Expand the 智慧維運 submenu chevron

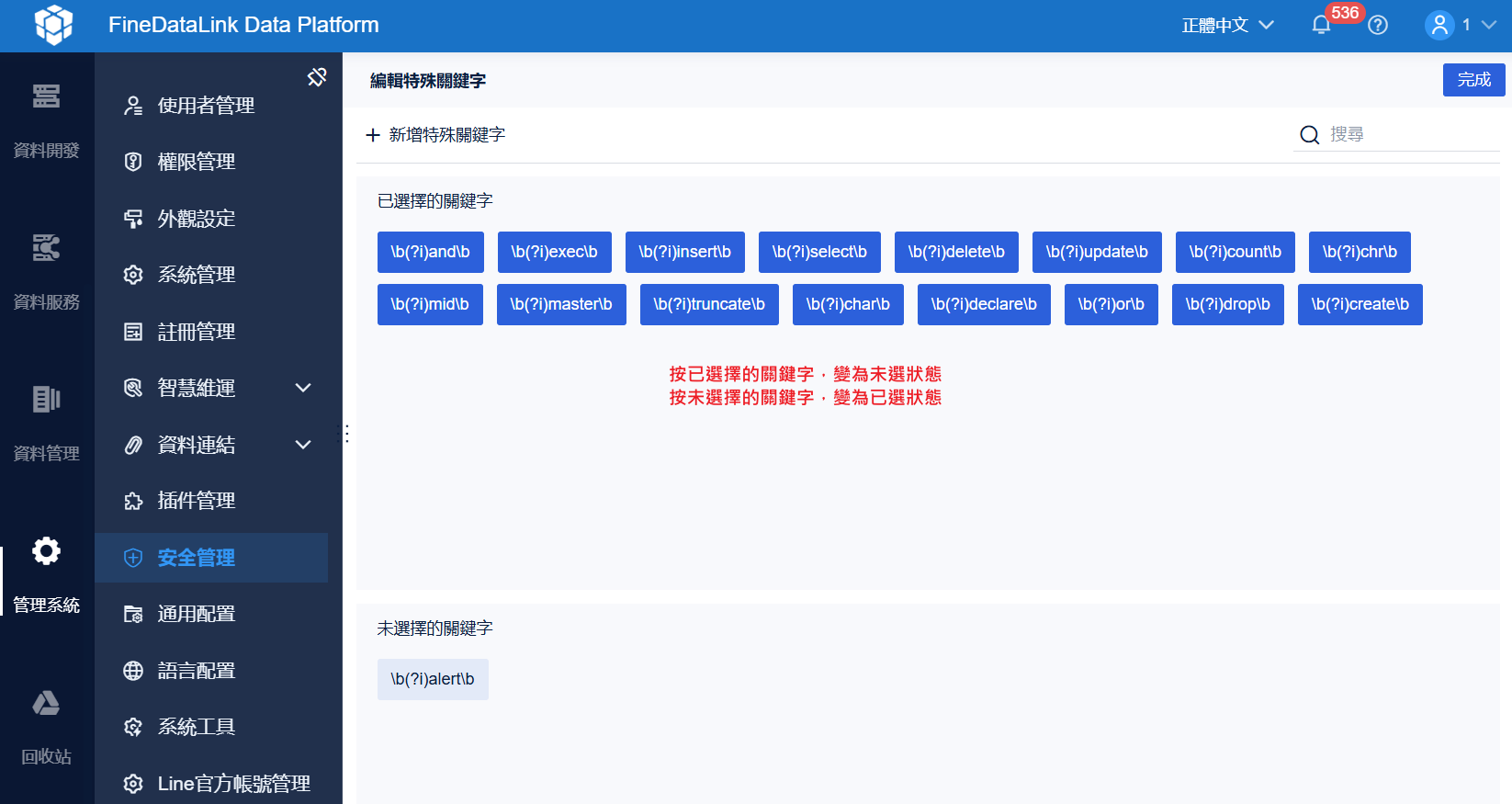[303, 388]
